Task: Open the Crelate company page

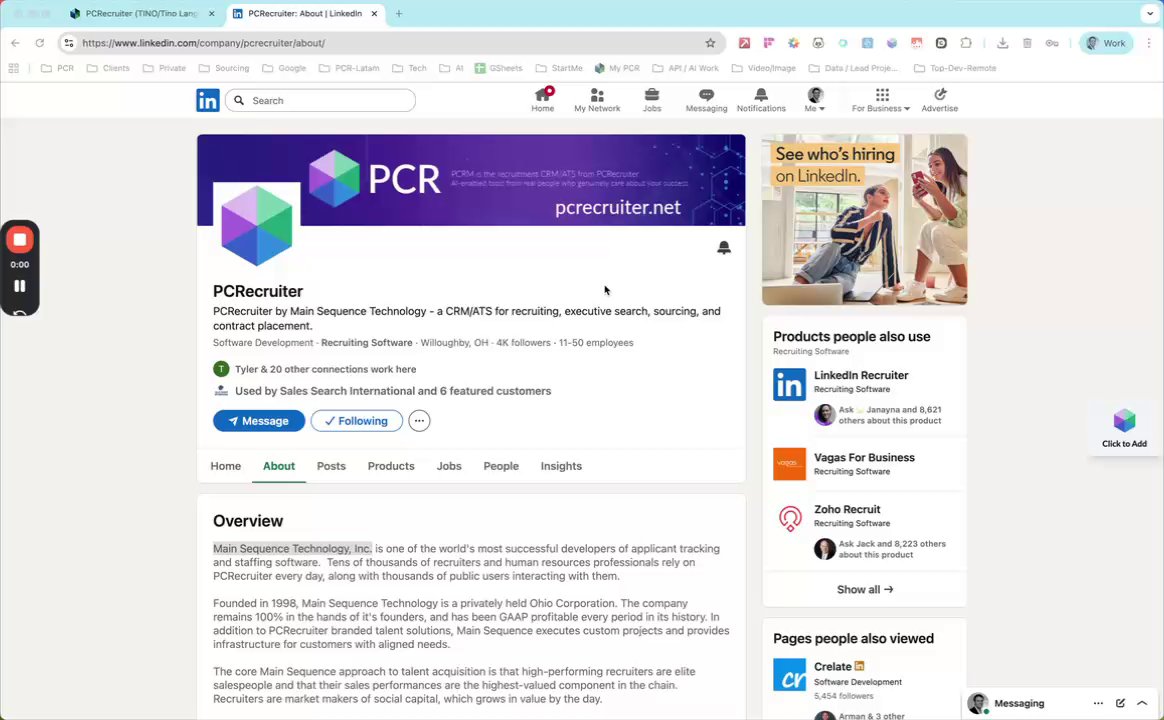Action: (833, 667)
